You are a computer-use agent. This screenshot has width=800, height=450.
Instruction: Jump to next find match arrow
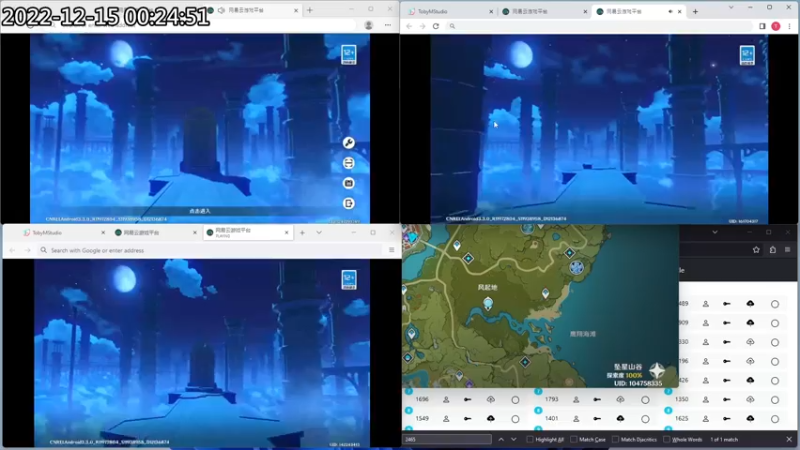coord(513,439)
